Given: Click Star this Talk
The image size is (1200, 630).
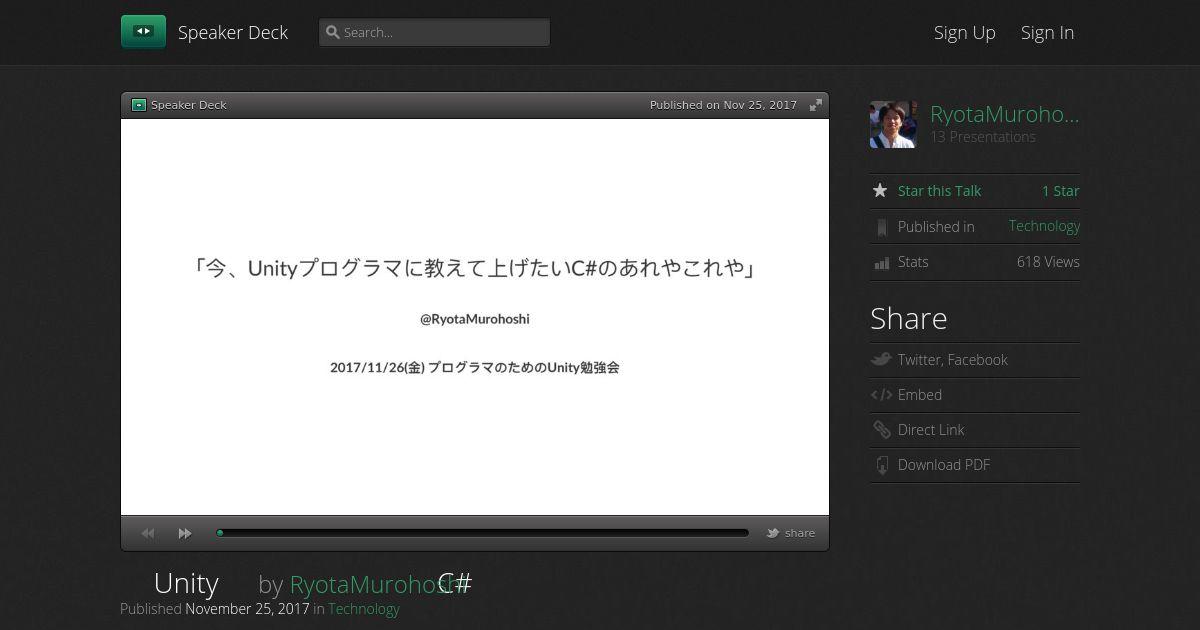Looking at the screenshot, I should (x=939, y=191).
